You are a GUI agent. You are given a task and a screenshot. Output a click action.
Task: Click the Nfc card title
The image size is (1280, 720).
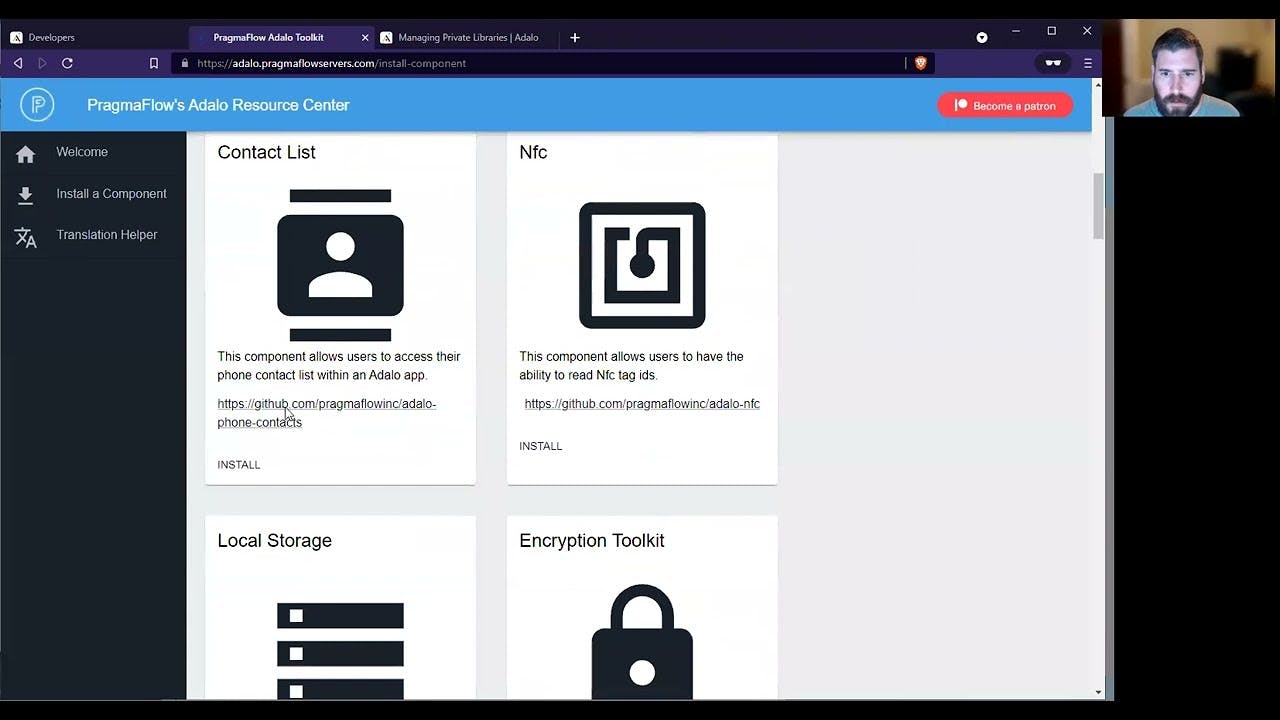533,152
